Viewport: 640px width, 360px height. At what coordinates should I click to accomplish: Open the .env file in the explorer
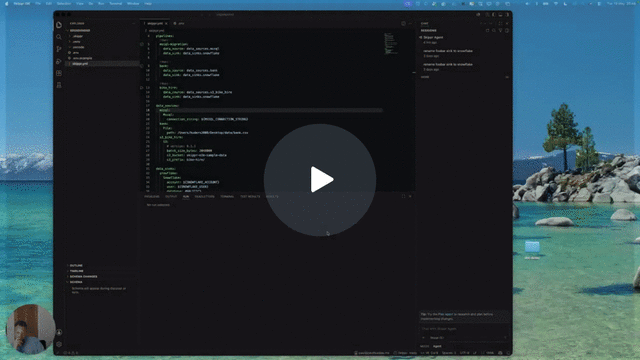pyautogui.click(x=102, y=53)
